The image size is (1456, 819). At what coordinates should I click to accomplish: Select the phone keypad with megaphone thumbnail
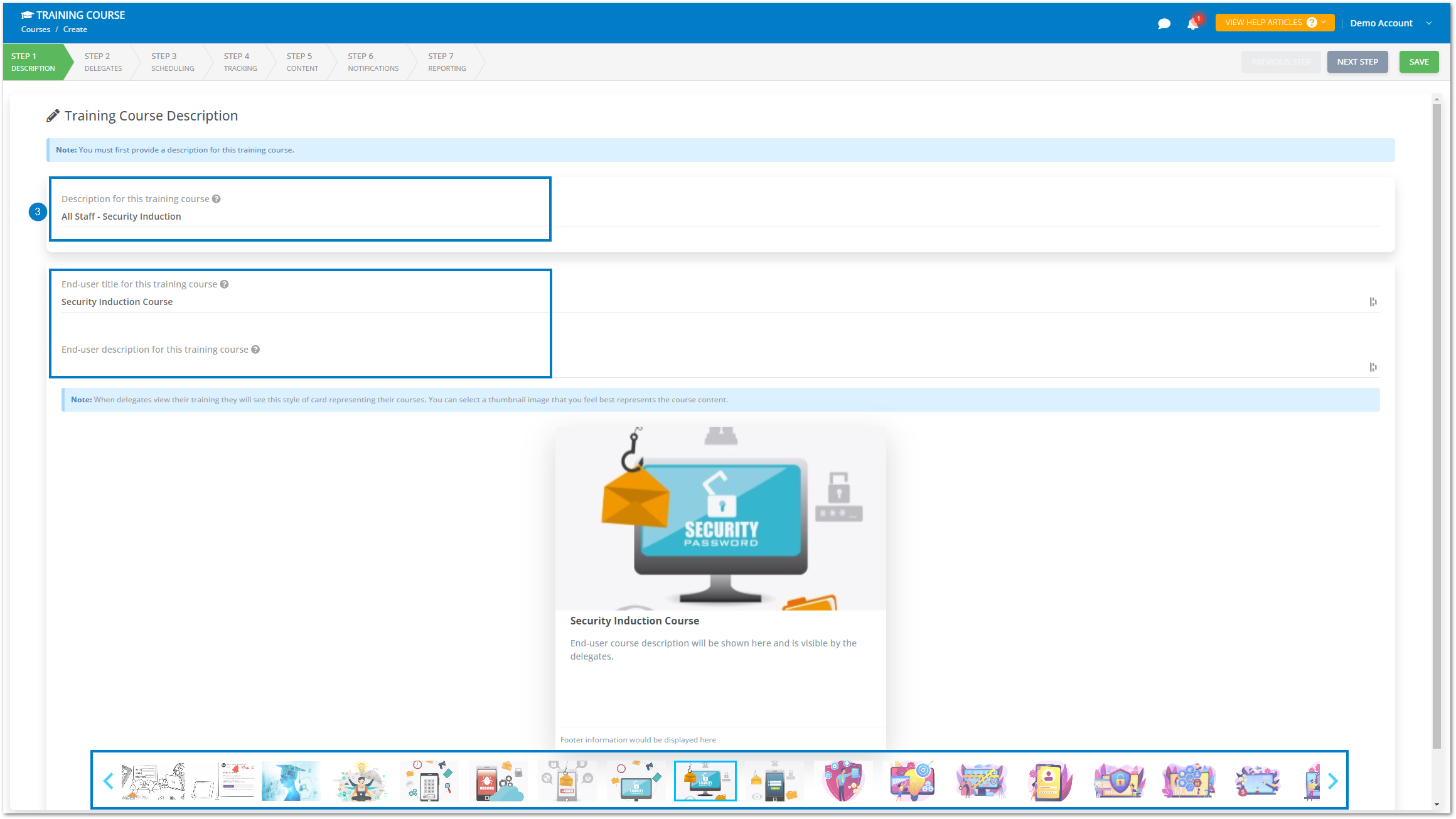(x=429, y=781)
